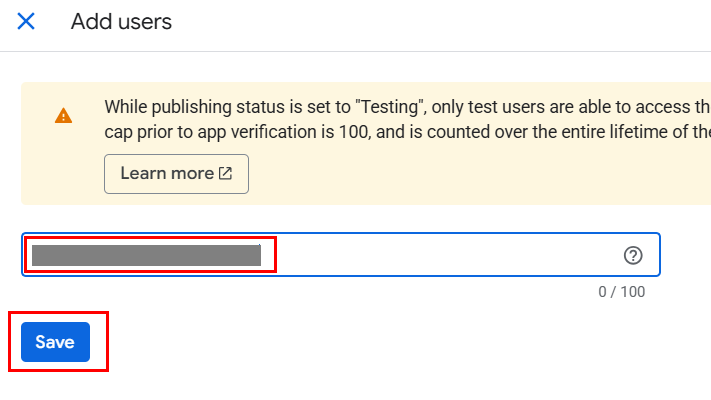Click the help question mark icon
The image size is (711, 400).
pyautogui.click(x=633, y=255)
